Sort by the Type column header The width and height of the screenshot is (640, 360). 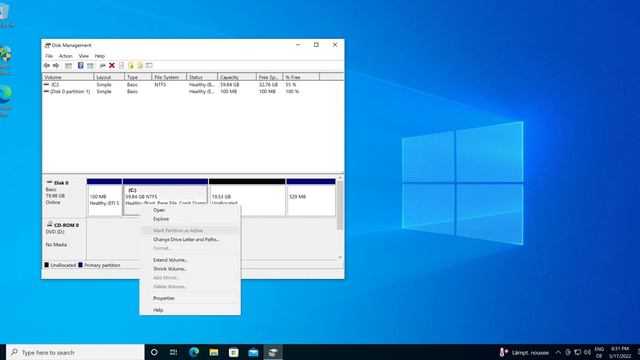[x=138, y=77]
